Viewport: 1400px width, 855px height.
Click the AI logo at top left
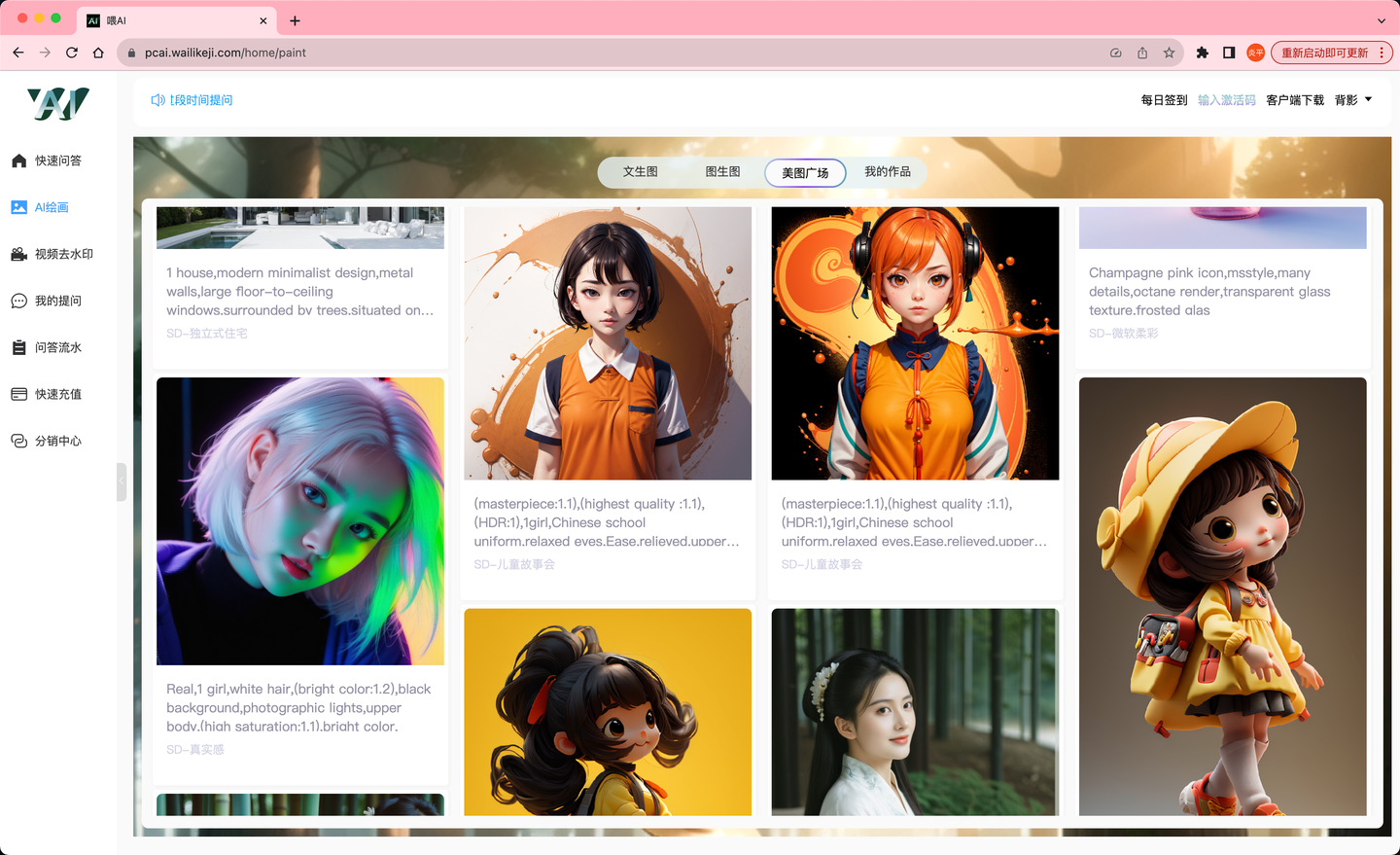(58, 103)
